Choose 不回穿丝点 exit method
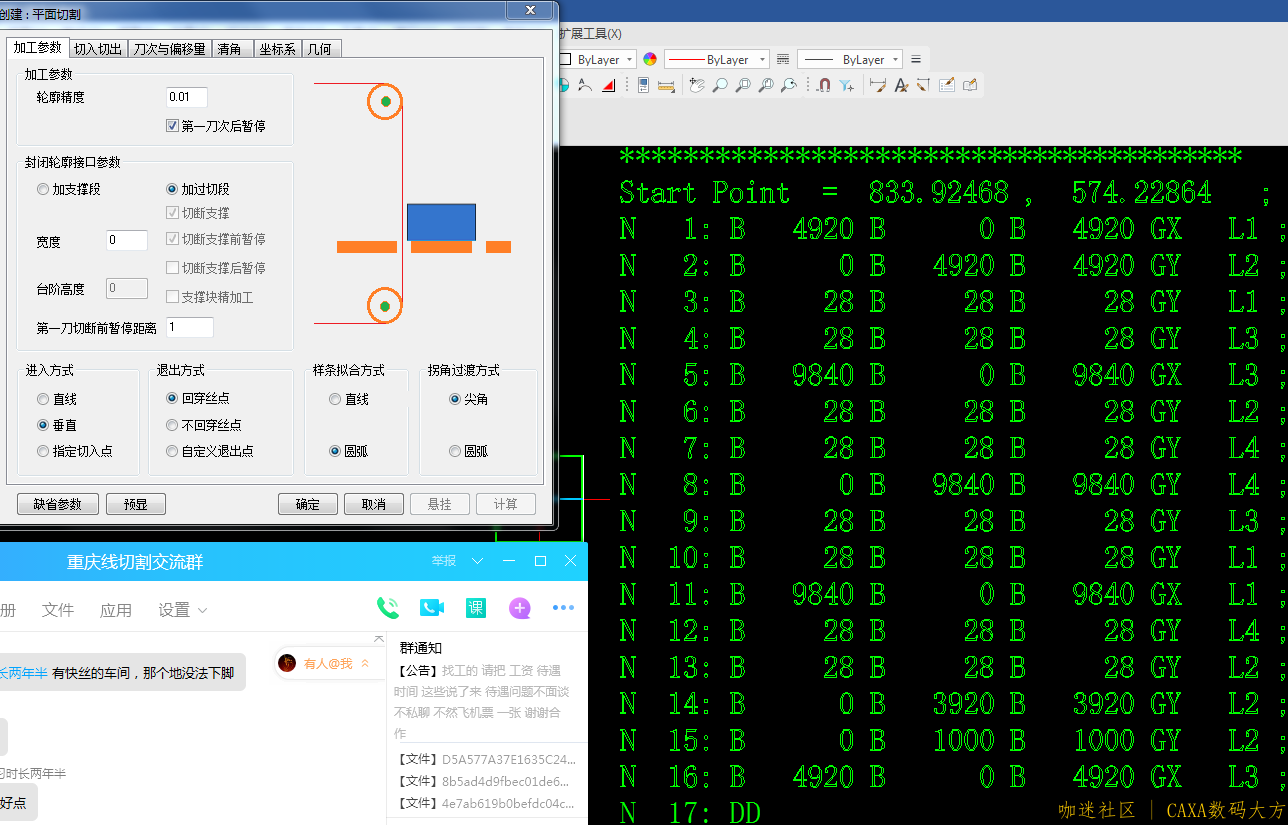The width and height of the screenshot is (1288, 825). point(172,425)
